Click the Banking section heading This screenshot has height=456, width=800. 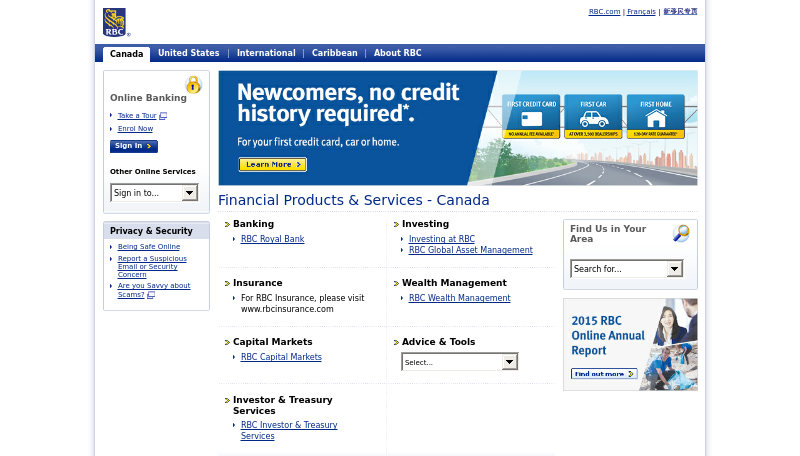(254, 224)
